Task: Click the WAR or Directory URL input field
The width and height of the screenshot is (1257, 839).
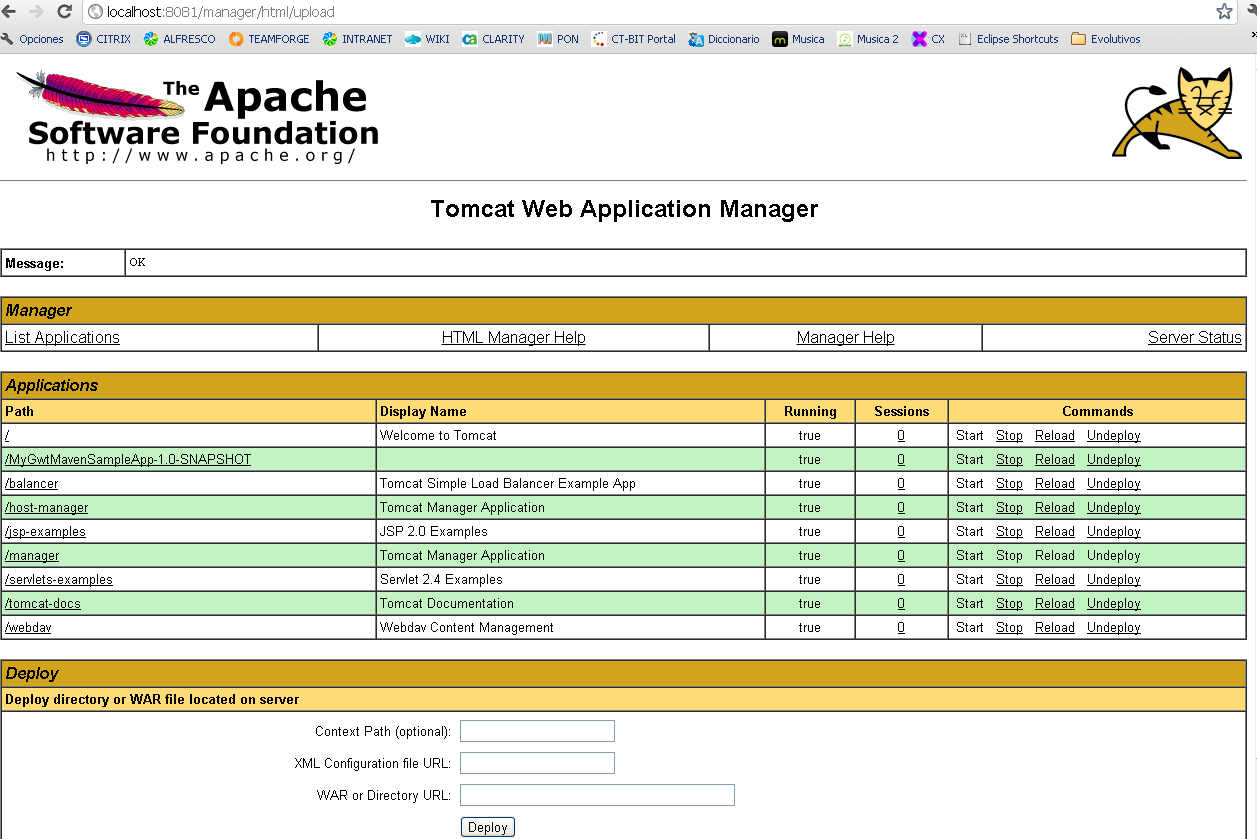Action: (597, 795)
